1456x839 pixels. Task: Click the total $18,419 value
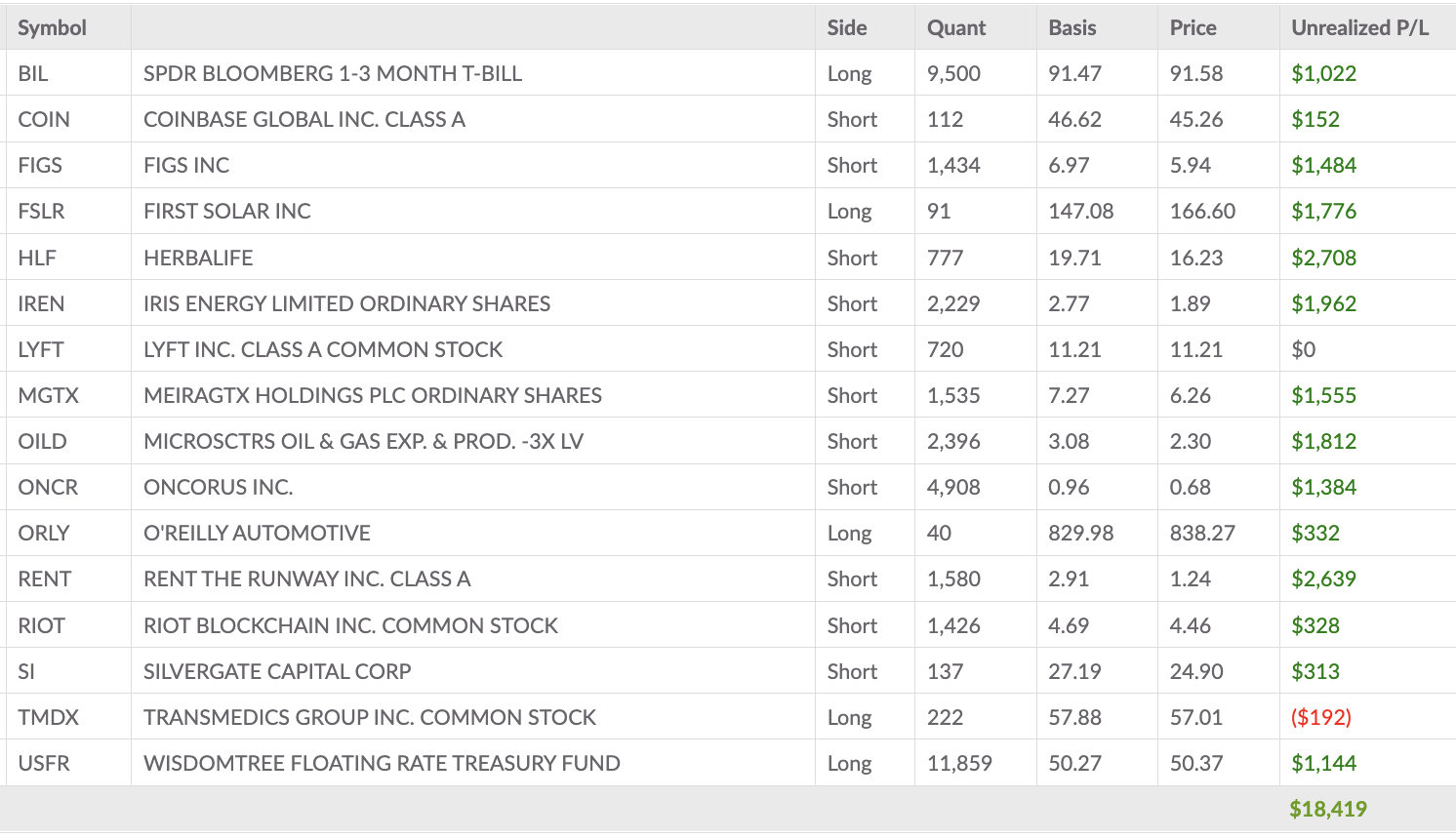click(1328, 809)
